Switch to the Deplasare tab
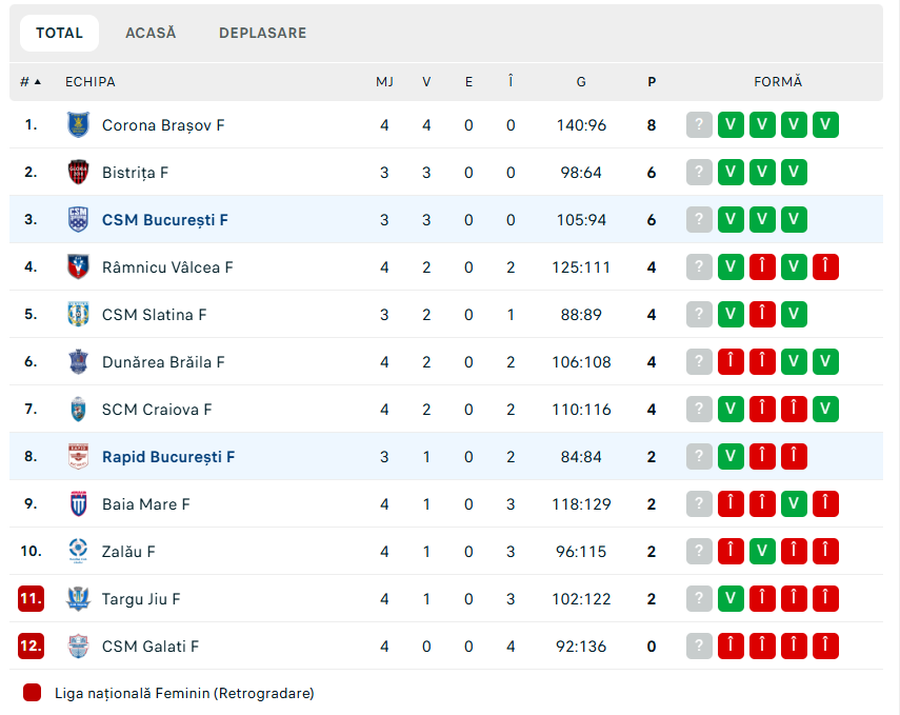 coord(263,33)
